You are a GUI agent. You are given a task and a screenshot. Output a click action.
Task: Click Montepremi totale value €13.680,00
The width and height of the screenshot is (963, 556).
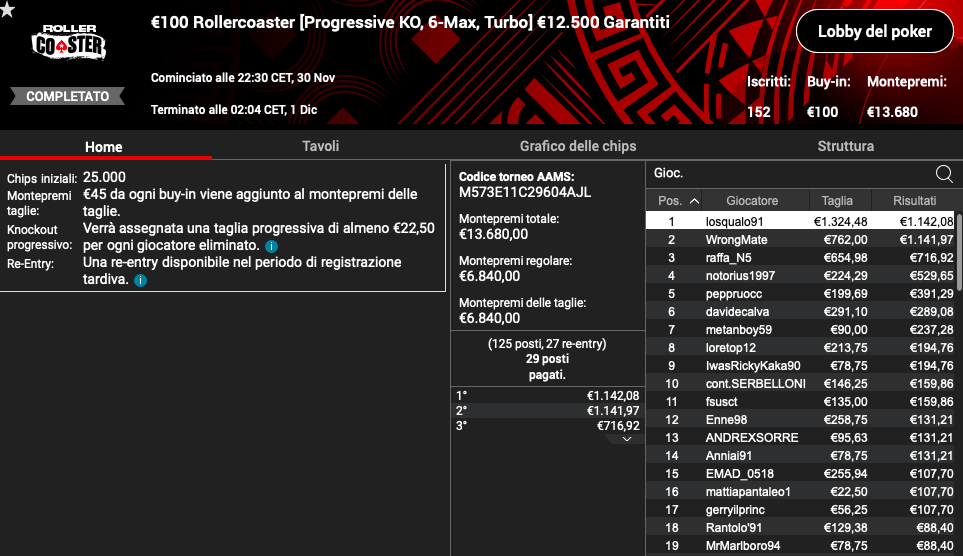click(494, 235)
